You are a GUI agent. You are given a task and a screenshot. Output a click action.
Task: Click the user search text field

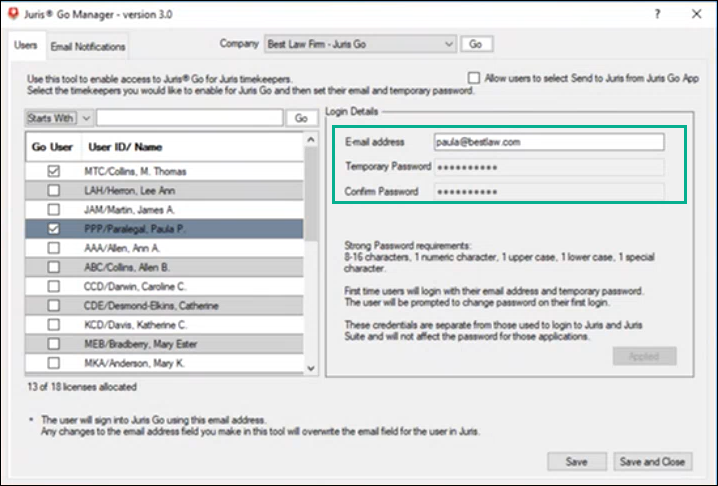tap(190, 118)
